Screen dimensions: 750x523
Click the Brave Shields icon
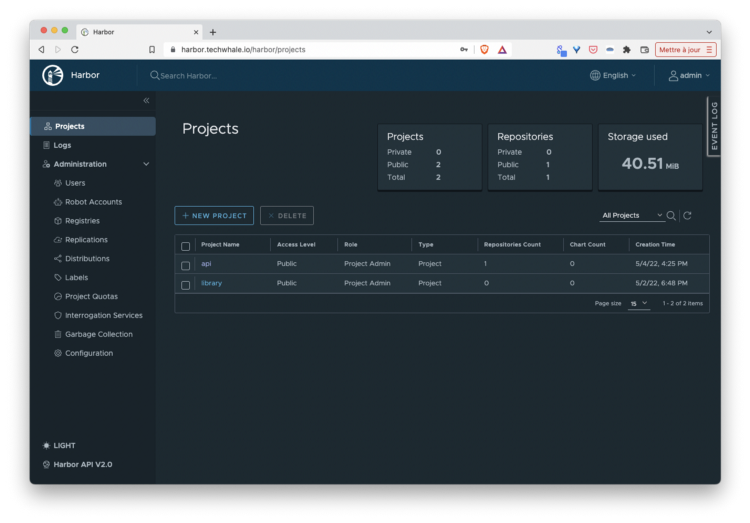tap(484, 49)
